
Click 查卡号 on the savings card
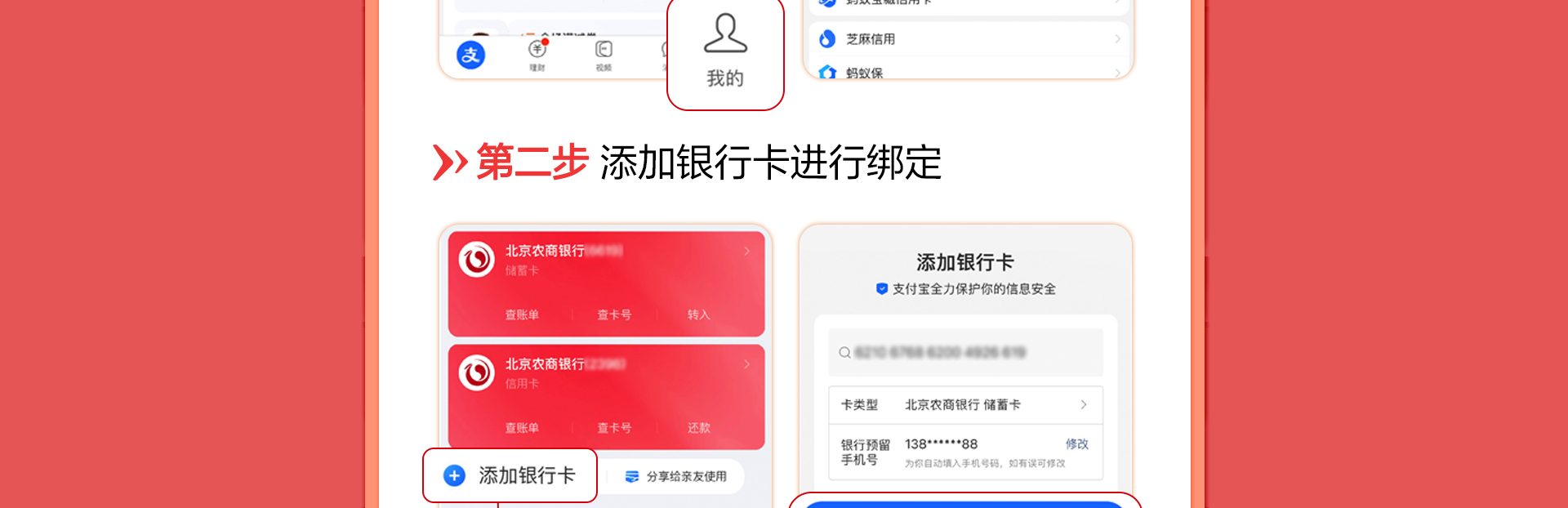tap(614, 314)
